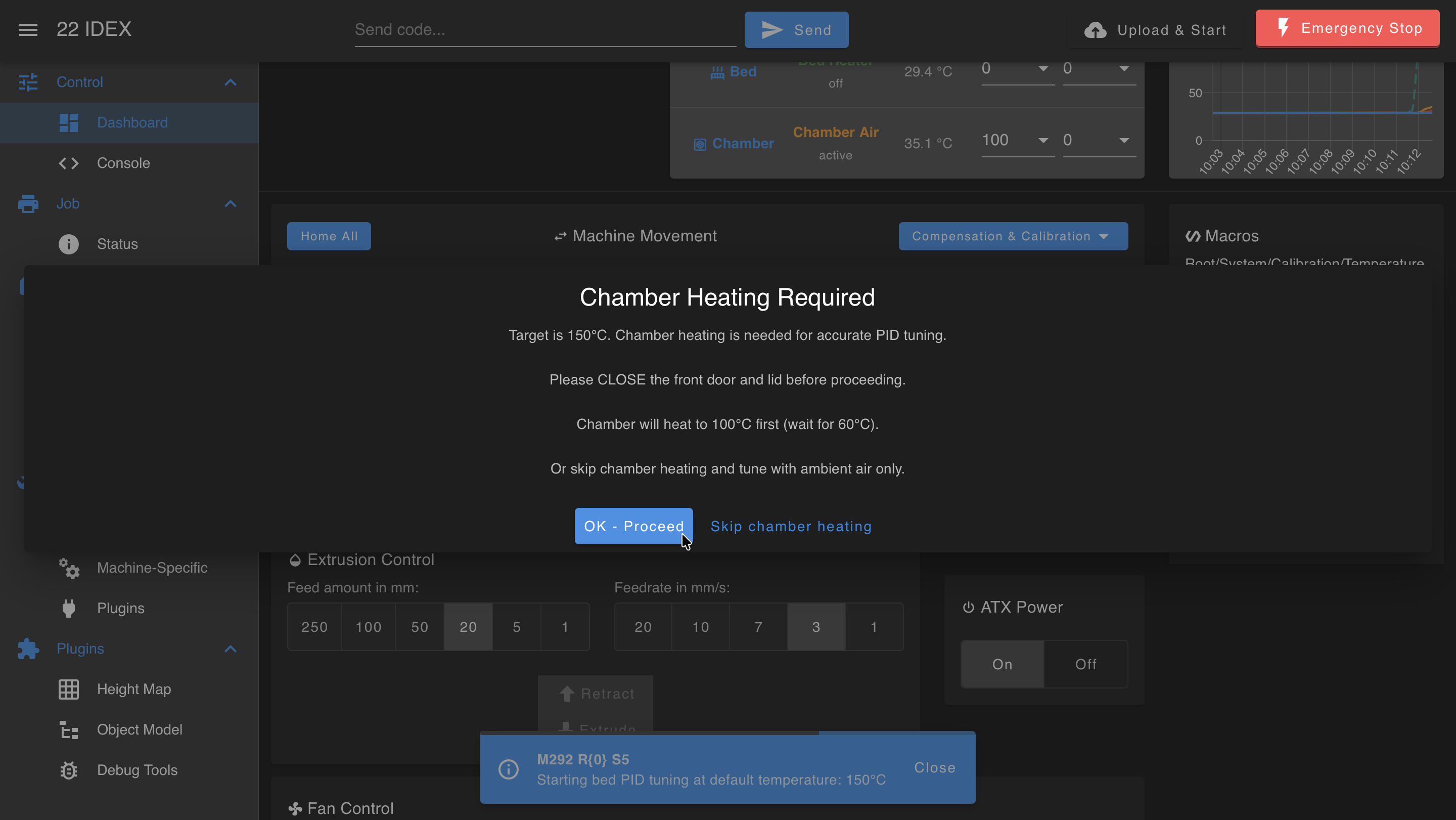Click the Macros panel icon
Viewport: 1456px width, 820px height.
pyautogui.click(x=1193, y=236)
